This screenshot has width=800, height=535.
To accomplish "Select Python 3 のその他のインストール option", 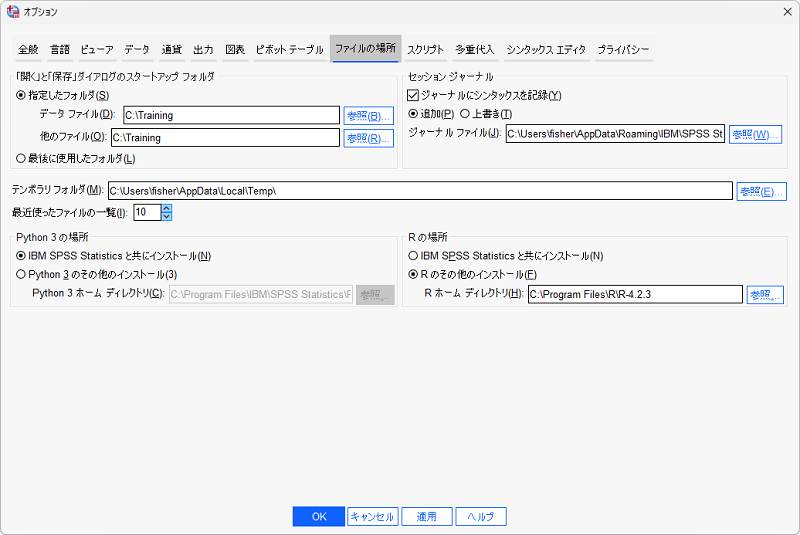I will pos(97,274).
